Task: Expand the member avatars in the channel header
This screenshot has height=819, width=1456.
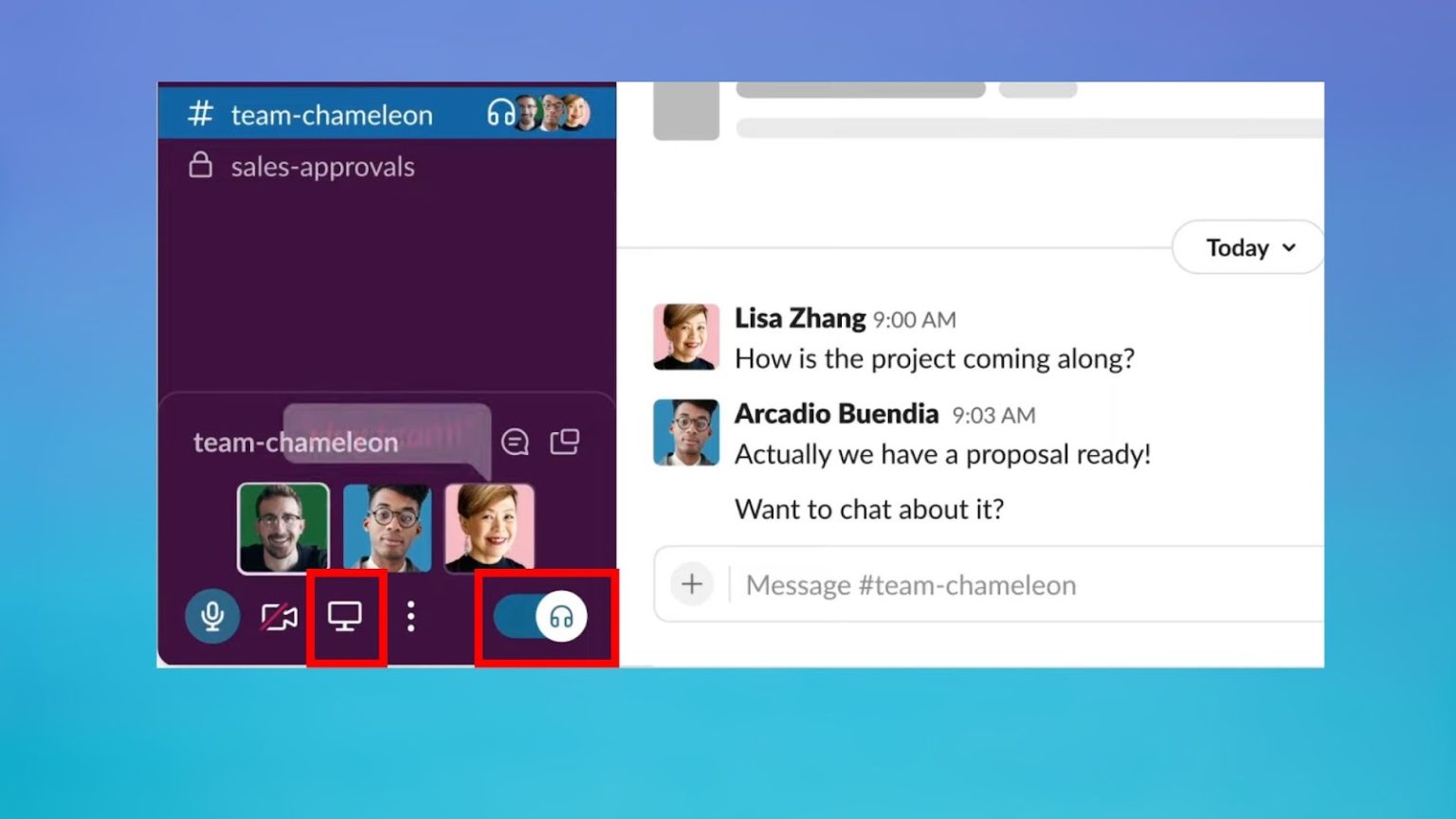Action: coord(553,111)
